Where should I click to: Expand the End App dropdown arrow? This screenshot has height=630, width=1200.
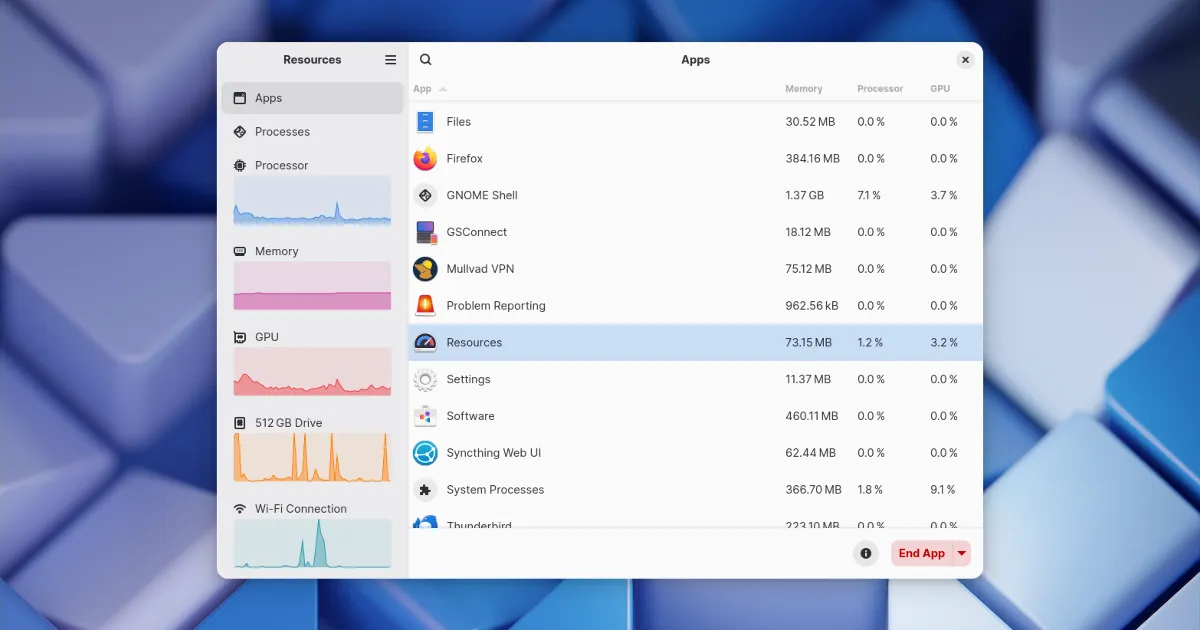[961, 553]
